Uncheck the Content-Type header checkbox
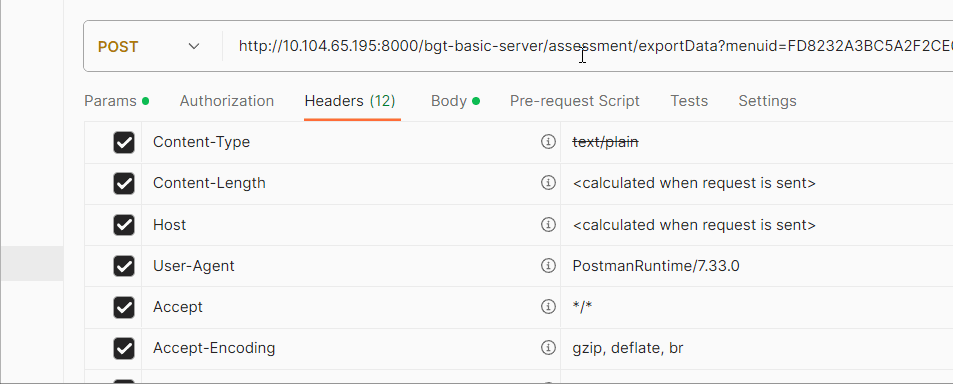The height and width of the screenshot is (384, 953). click(x=124, y=142)
